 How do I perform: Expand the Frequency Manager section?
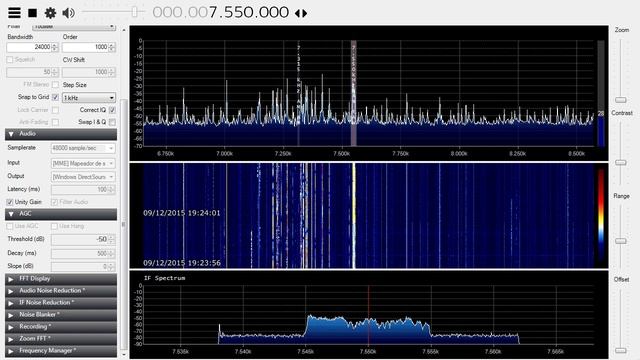pyautogui.click(x=61, y=351)
